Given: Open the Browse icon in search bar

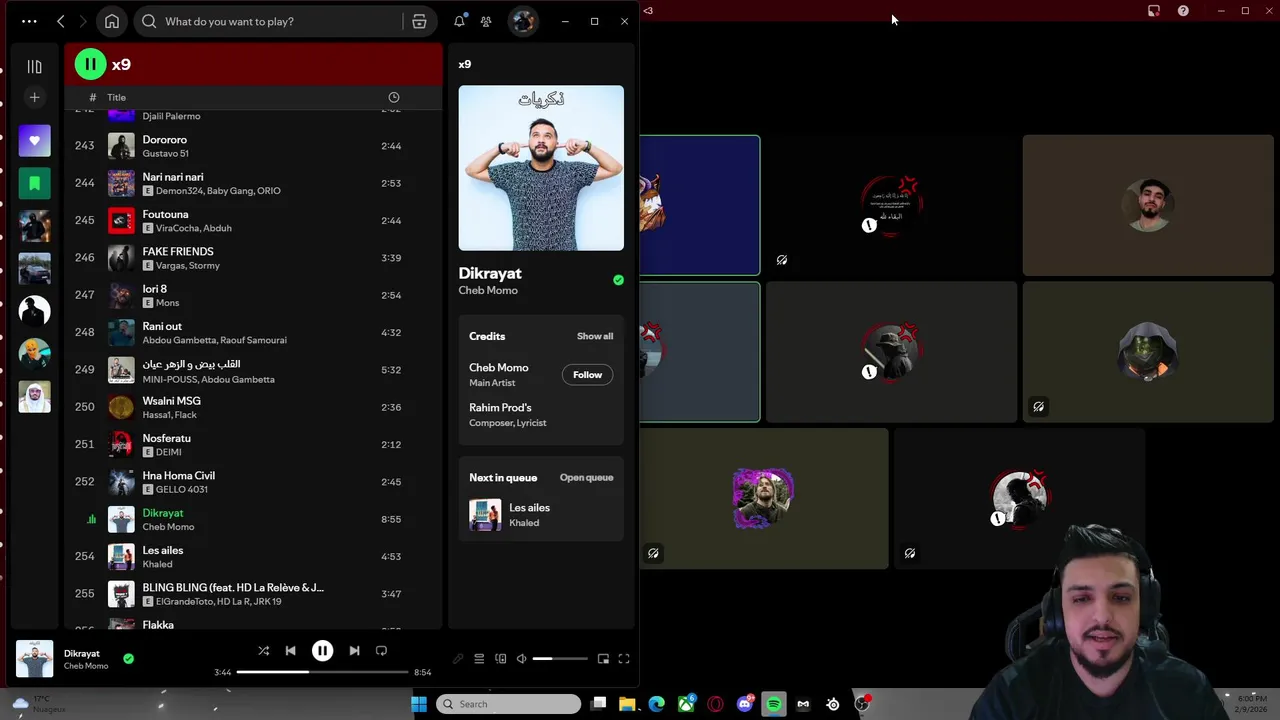Looking at the screenshot, I should coord(419,21).
